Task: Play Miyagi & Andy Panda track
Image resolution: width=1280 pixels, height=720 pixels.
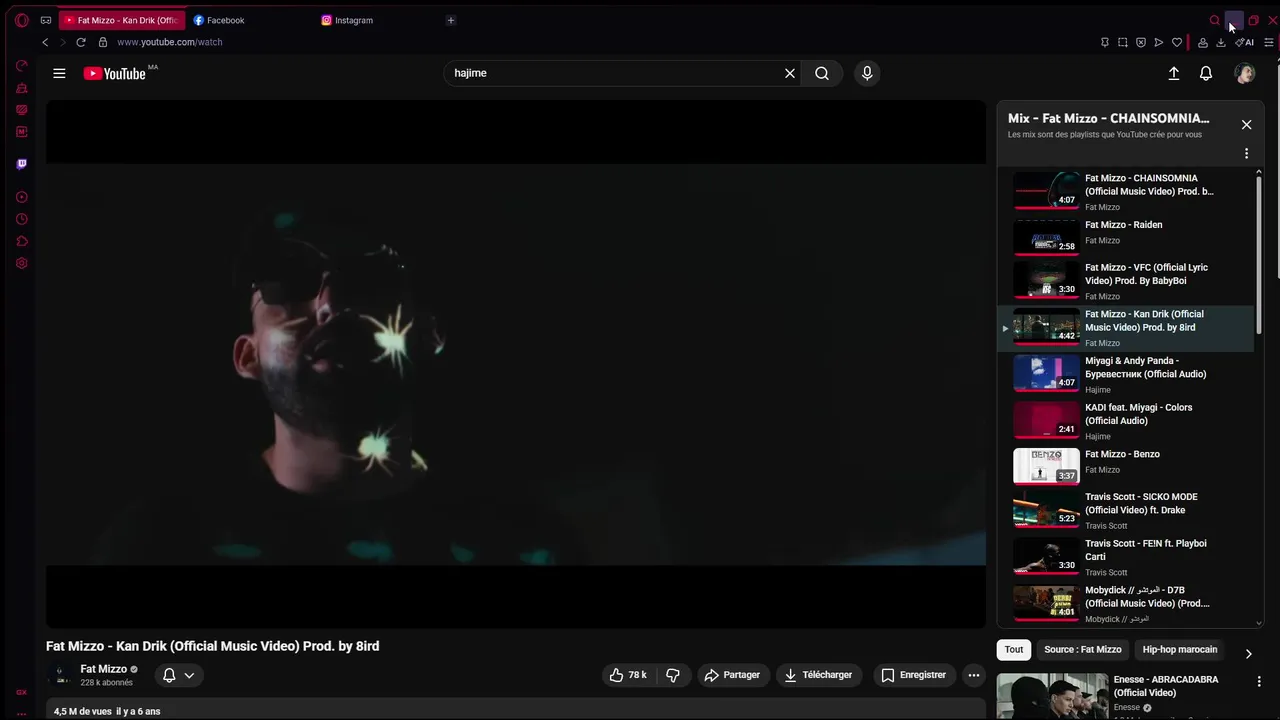Action: pyautogui.click(x=1125, y=375)
